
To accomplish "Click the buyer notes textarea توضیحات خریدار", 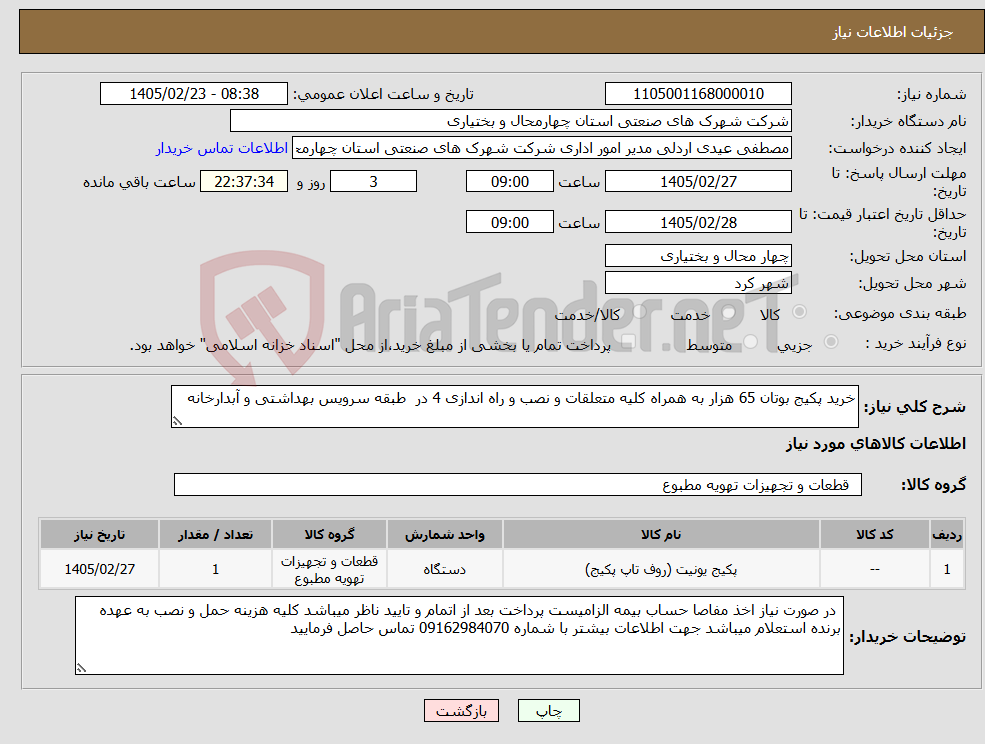I will [x=459, y=636].
